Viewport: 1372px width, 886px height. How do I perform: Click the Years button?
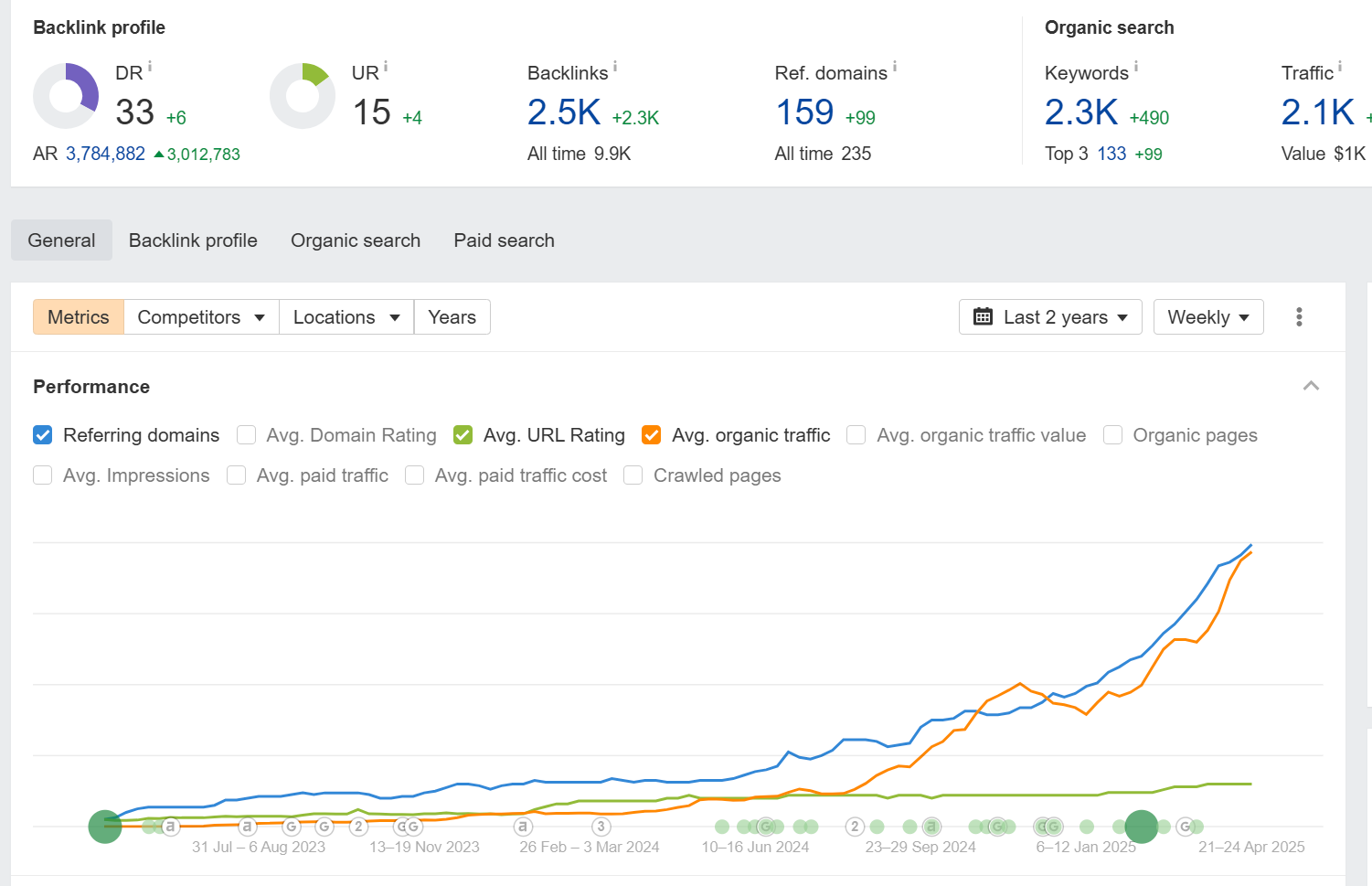(452, 317)
